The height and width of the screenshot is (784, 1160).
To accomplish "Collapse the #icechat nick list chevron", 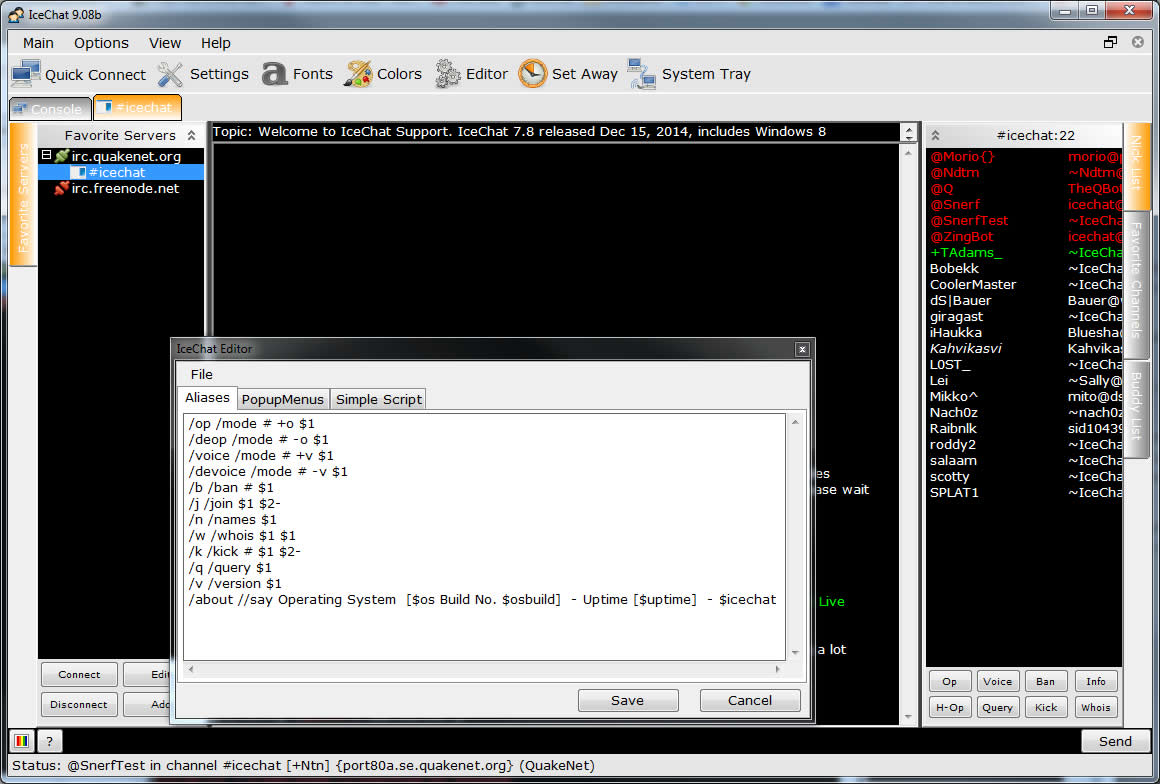I will tap(935, 135).
